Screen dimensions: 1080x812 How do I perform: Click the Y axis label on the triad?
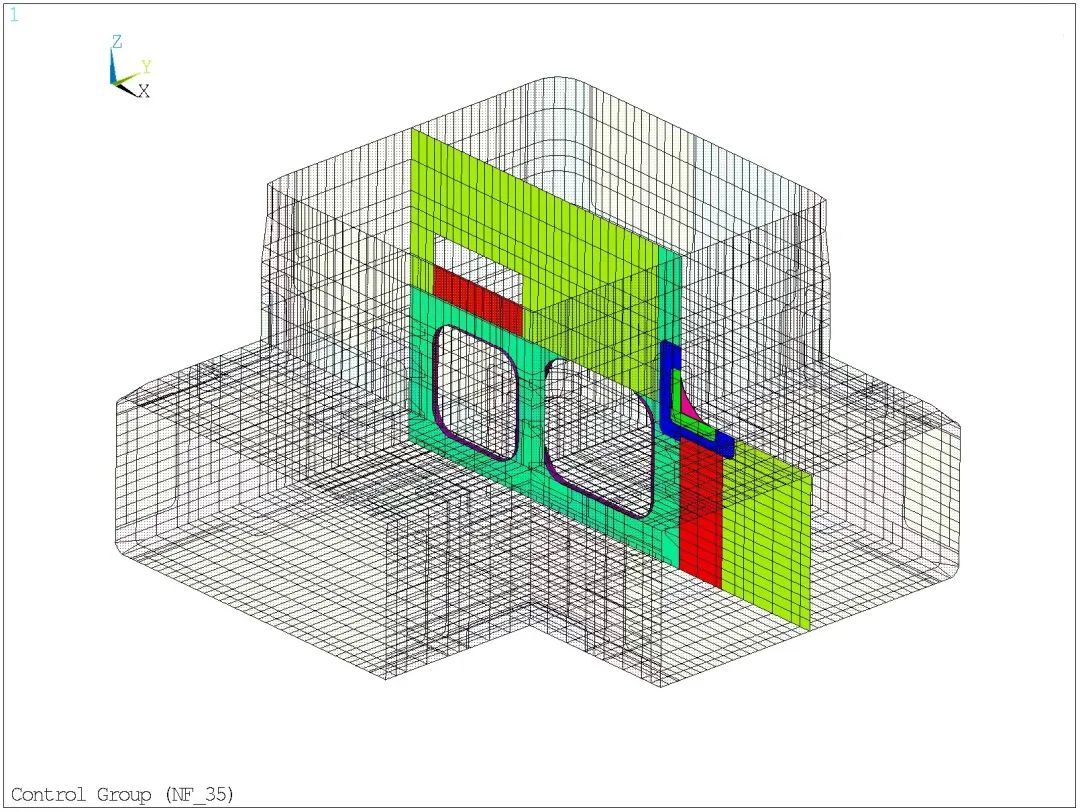click(x=146, y=67)
